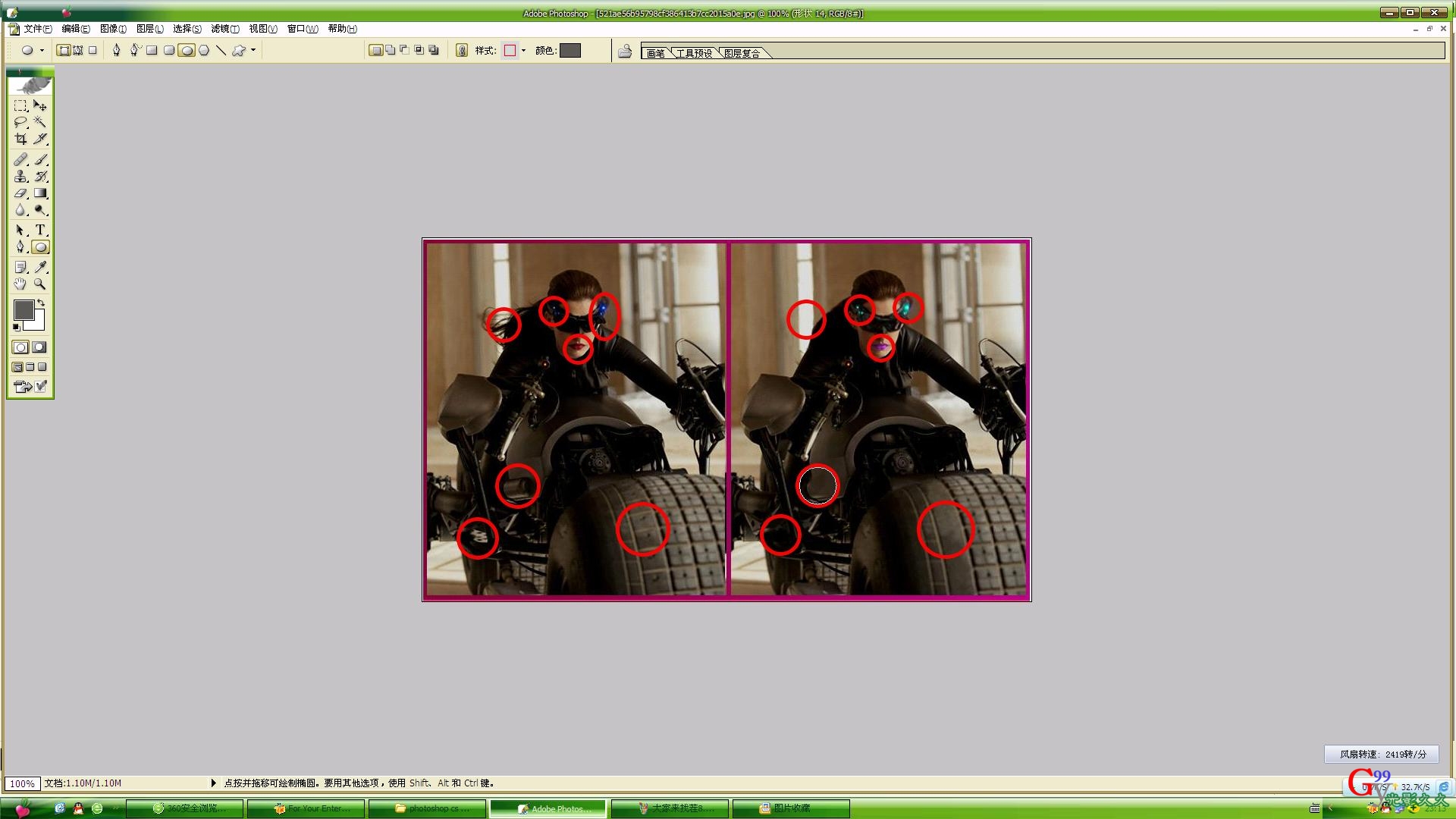
Task: Enable Fill Pixels mode in options bar
Action: (x=93, y=51)
